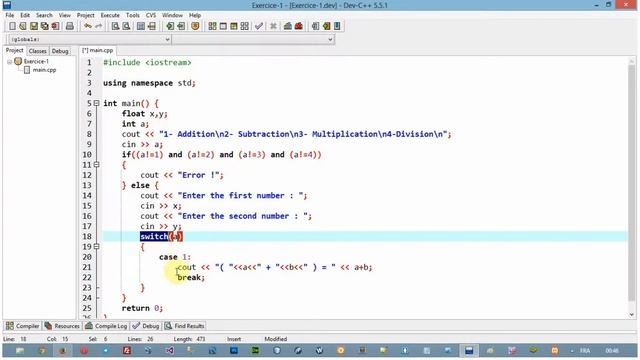Collapse the Exercice-1 project tree node
This screenshot has width=640, height=360.
click(9, 62)
